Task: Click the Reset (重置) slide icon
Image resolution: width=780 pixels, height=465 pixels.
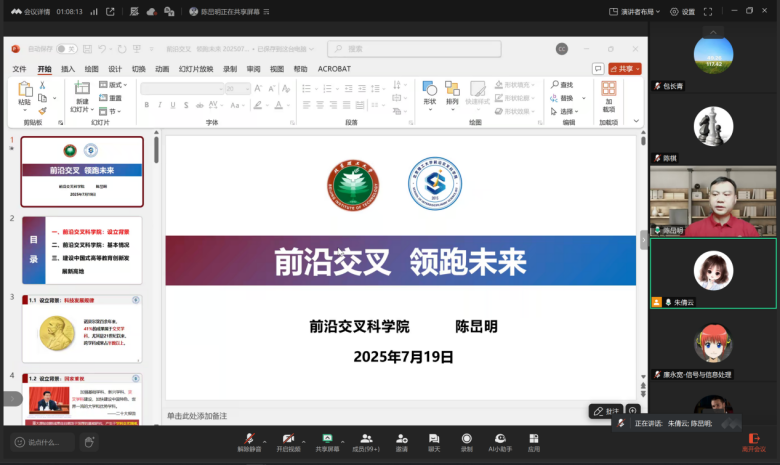Action: tap(103, 98)
